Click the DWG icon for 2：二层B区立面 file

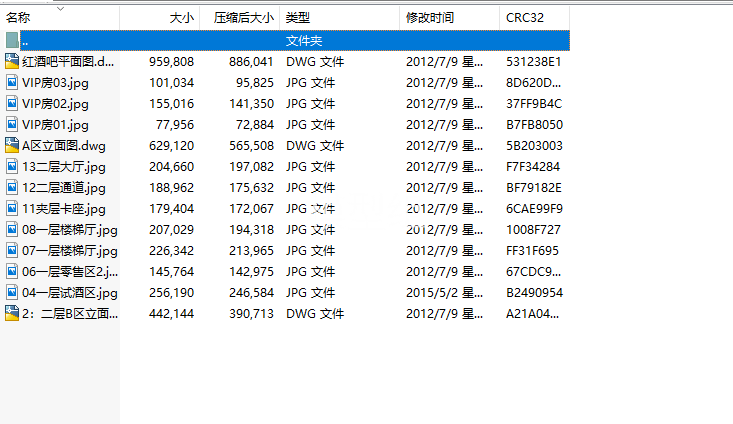(12, 313)
